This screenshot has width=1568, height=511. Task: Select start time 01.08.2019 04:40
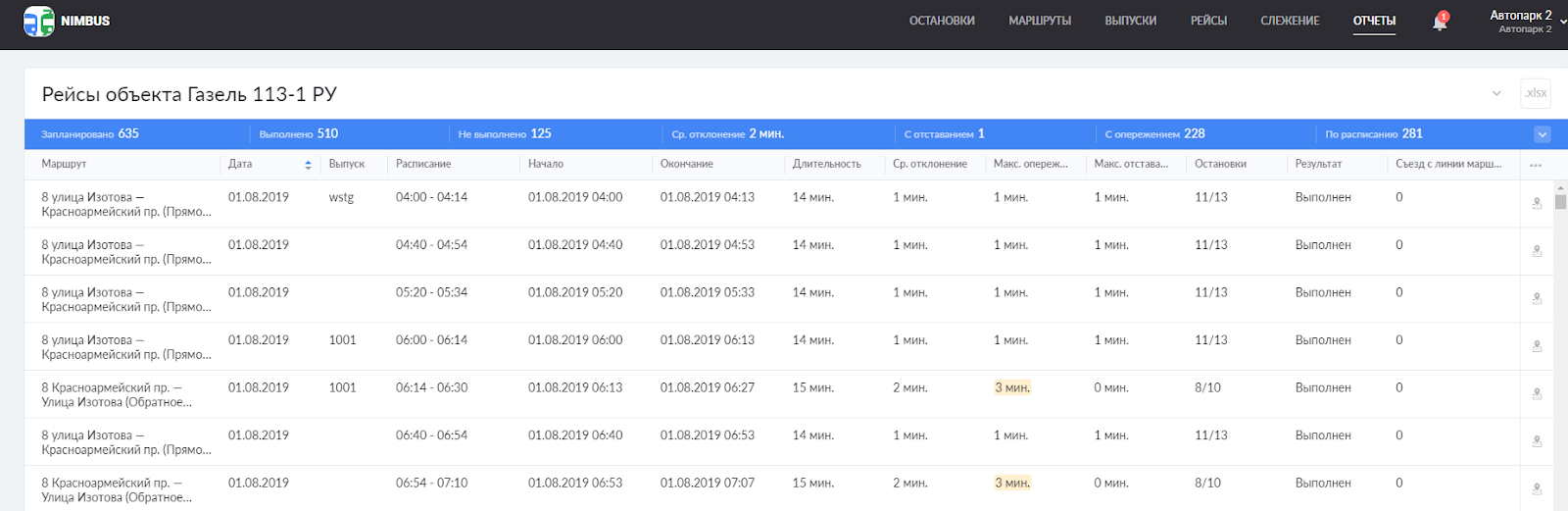575,245
